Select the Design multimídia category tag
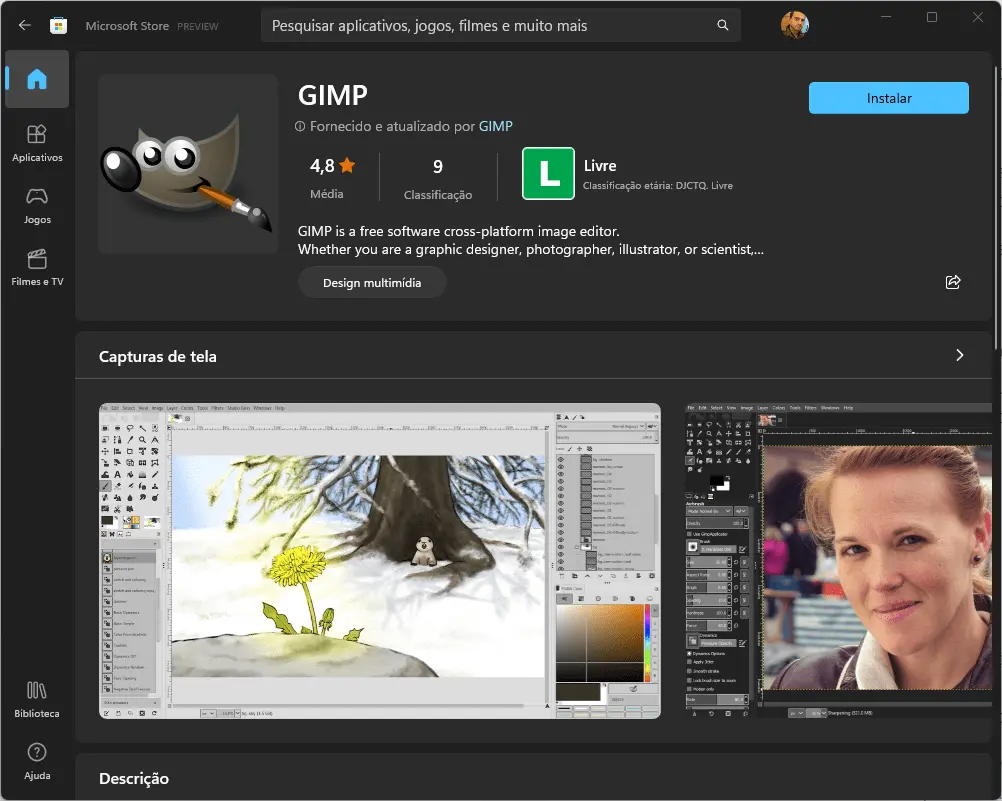The height and width of the screenshot is (801, 1002). pyautogui.click(x=372, y=283)
